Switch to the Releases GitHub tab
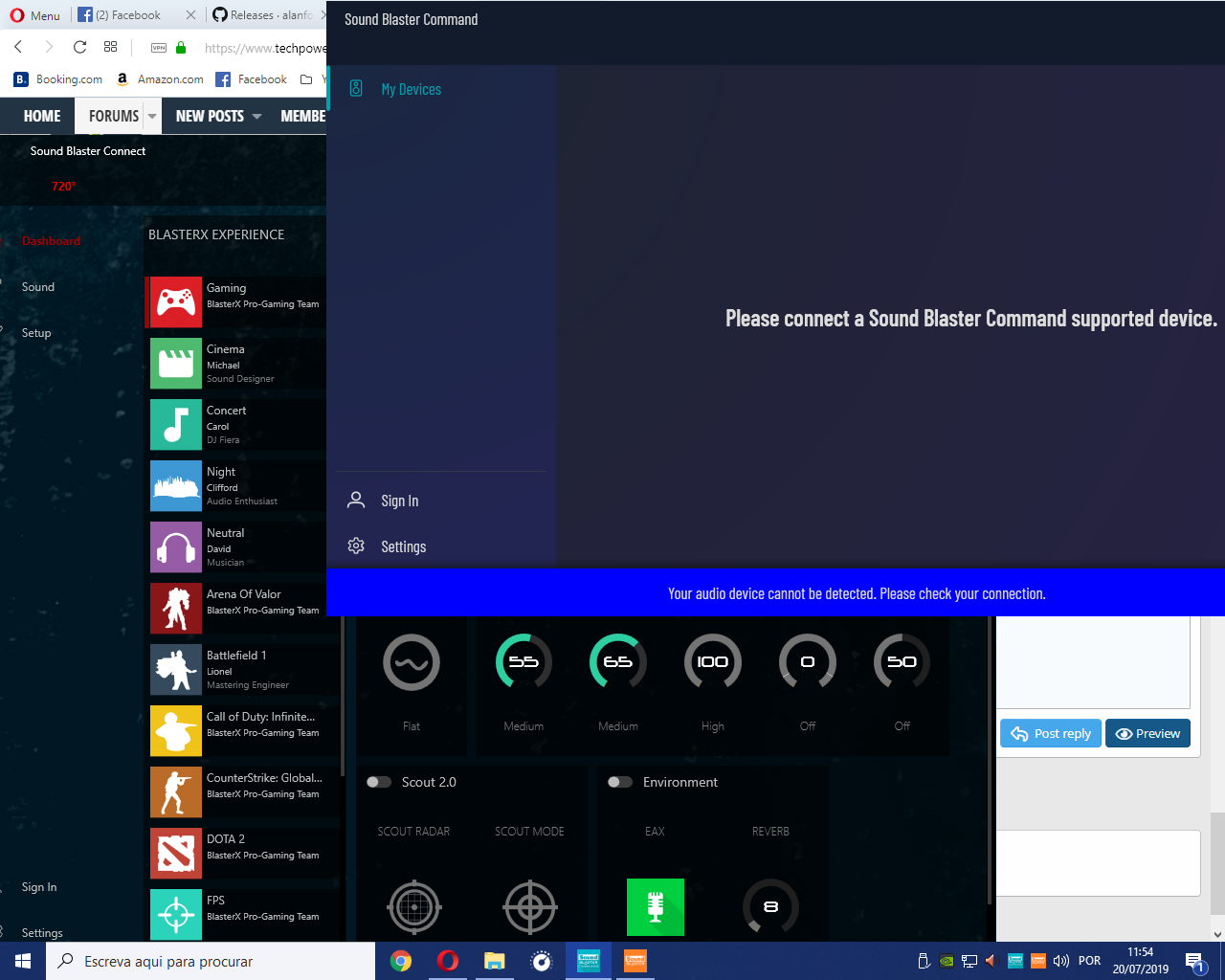The width and height of the screenshot is (1225, 980). pos(268,15)
